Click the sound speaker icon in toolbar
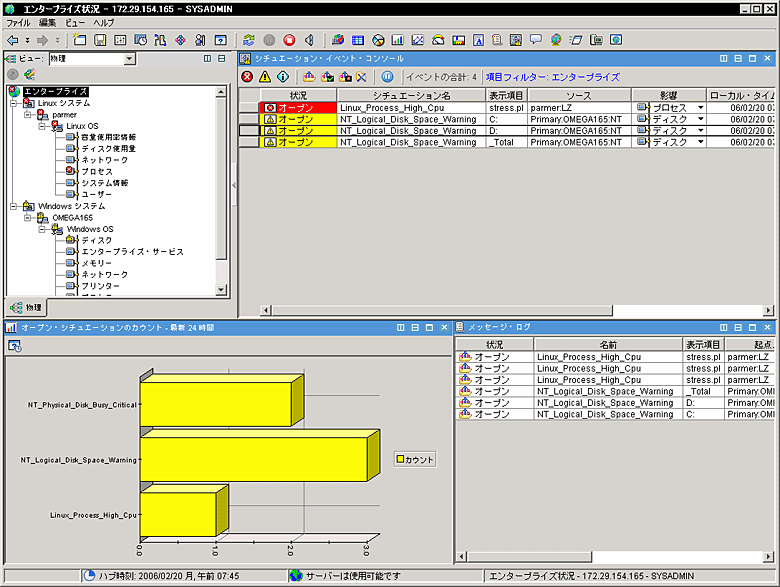780x587 pixels. 309,40
